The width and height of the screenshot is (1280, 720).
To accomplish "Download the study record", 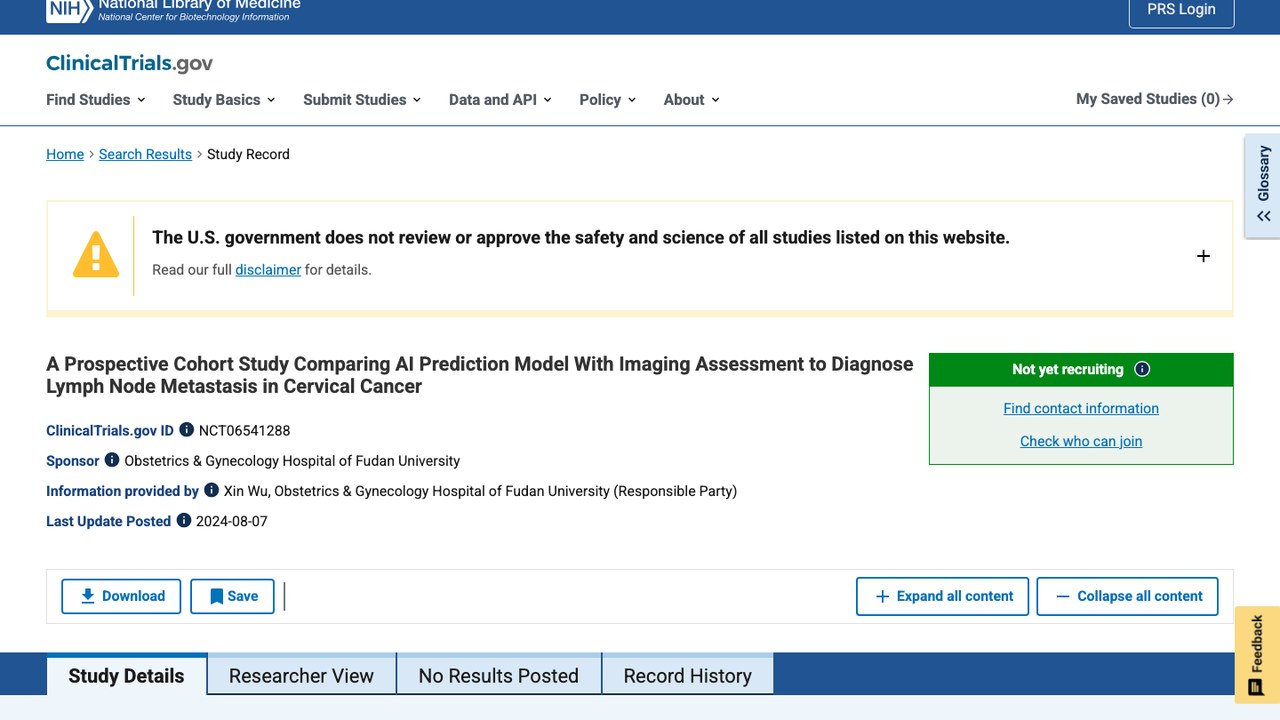I will (x=121, y=596).
